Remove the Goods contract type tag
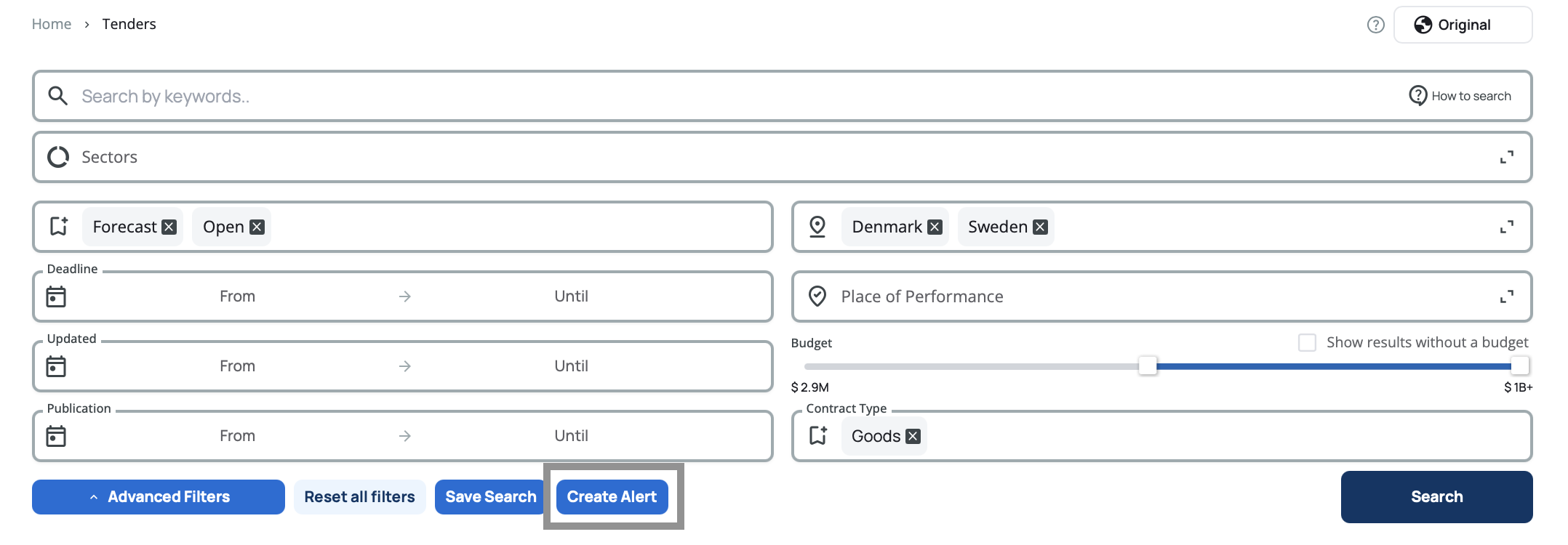 tap(913, 437)
